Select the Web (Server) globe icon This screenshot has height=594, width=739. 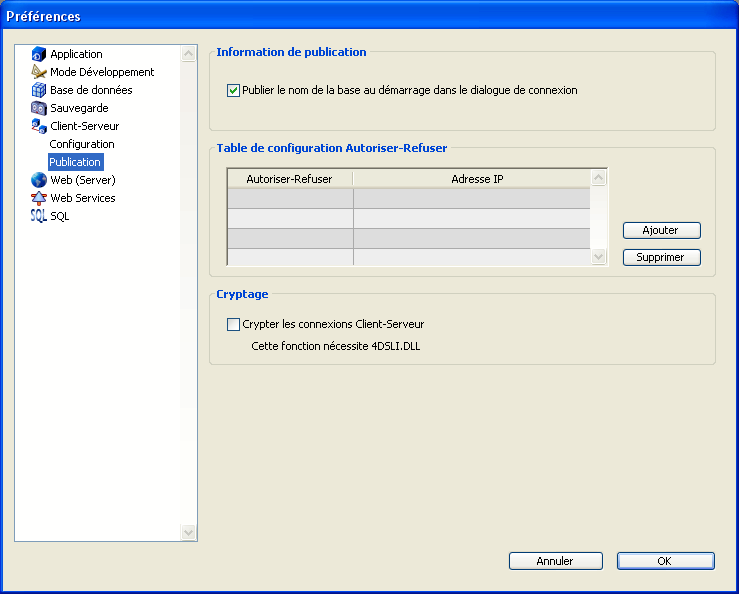(x=39, y=180)
